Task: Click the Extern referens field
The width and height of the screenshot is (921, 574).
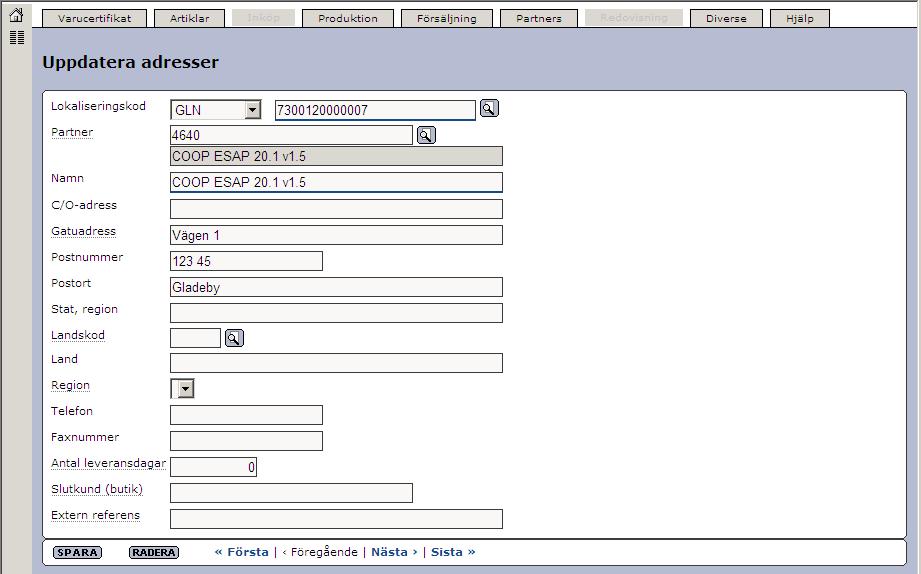Action: pyautogui.click(x=337, y=519)
